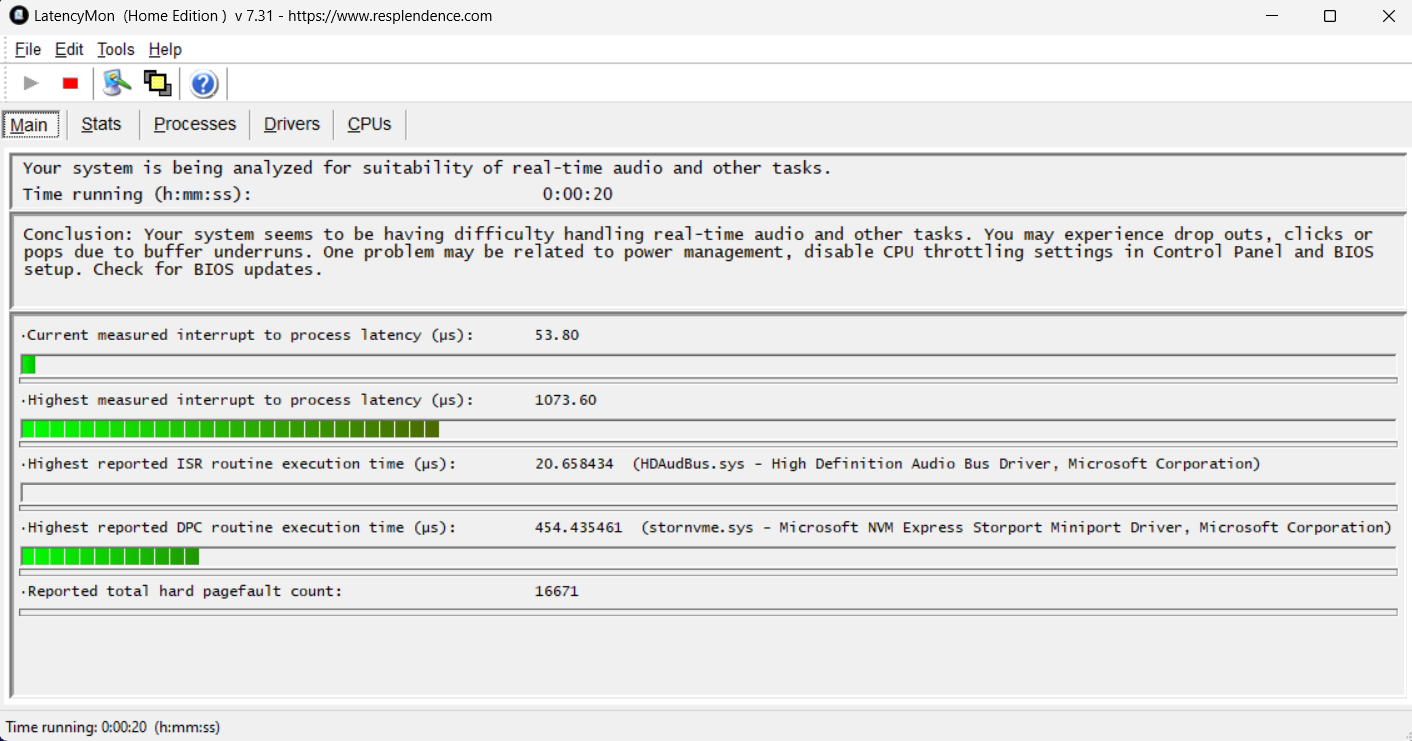Open the Options wrench toolbar icon
The height and width of the screenshot is (741, 1412).
(117, 83)
